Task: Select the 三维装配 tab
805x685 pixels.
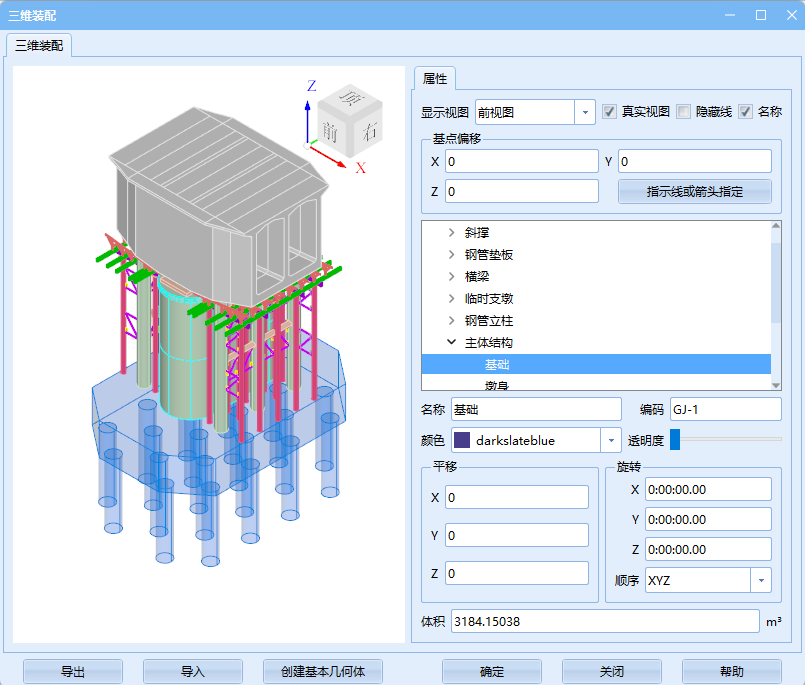Action: pyautogui.click(x=40, y=45)
